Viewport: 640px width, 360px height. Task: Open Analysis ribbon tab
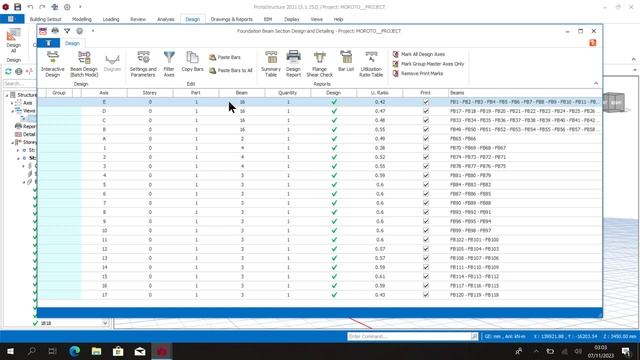pyautogui.click(x=166, y=19)
